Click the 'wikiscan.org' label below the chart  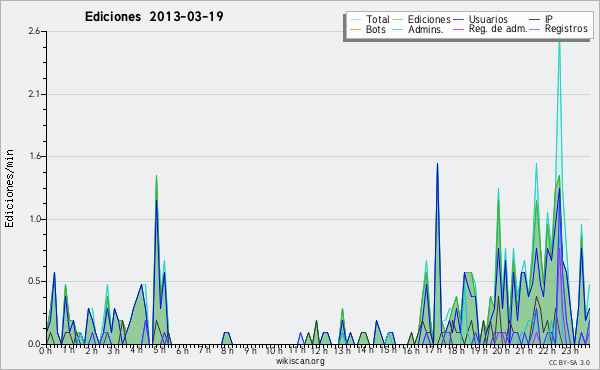click(300, 361)
